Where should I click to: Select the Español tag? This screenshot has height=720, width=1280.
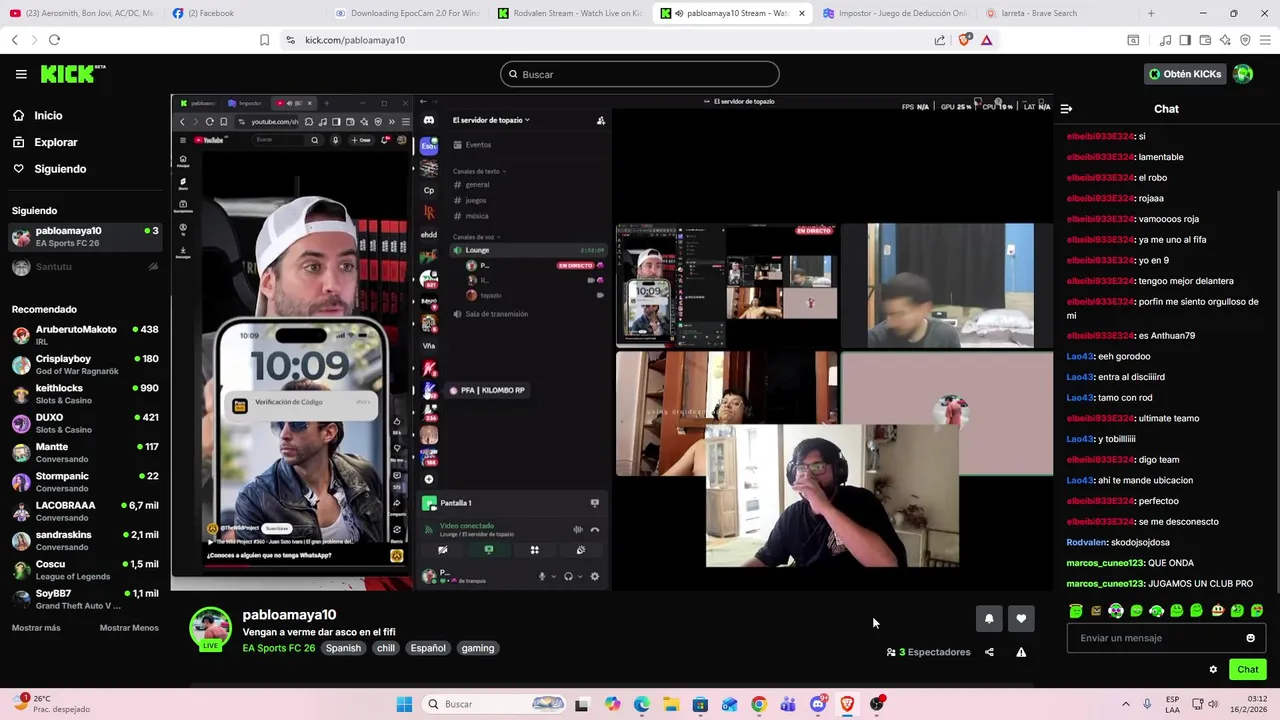pyautogui.click(x=428, y=648)
